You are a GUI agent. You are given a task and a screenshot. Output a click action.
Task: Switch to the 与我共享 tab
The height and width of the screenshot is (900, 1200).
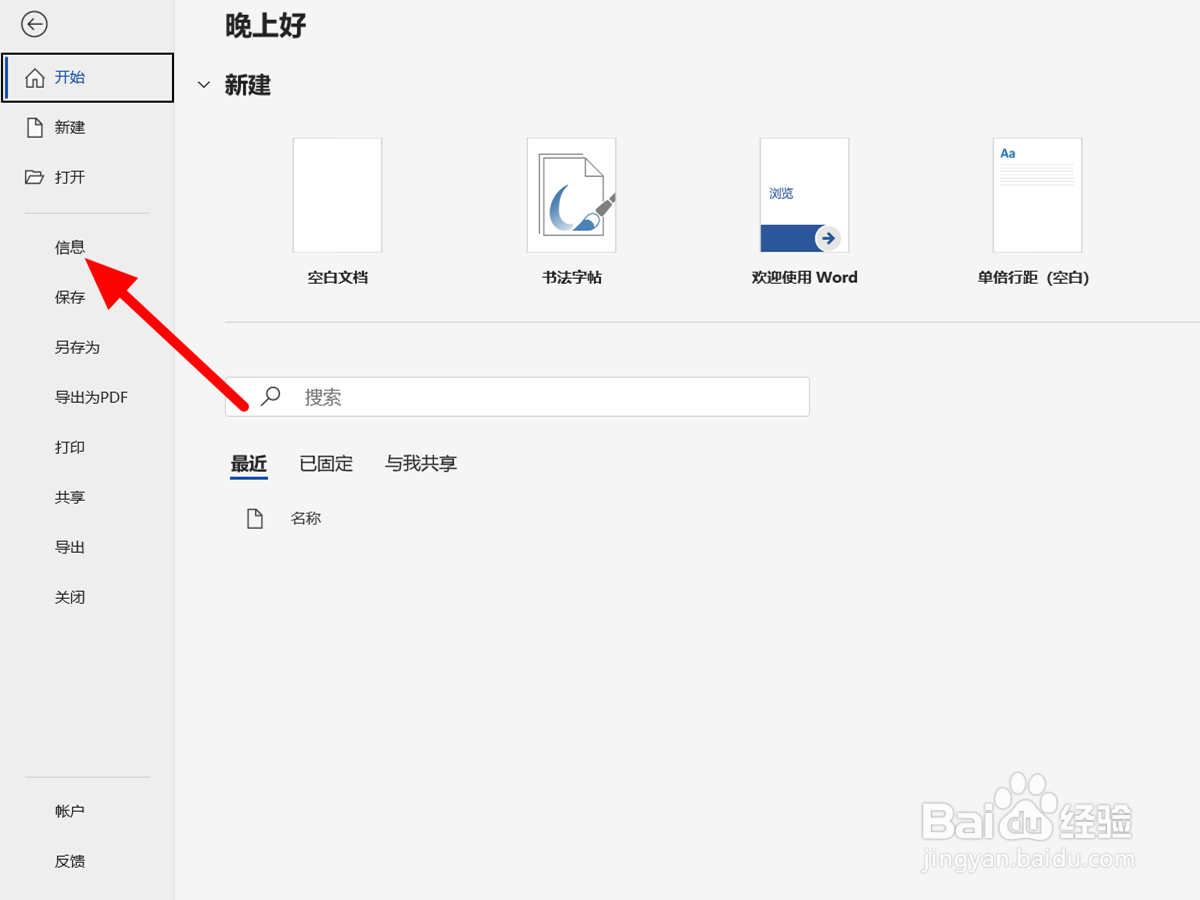(x=421, y=464)
